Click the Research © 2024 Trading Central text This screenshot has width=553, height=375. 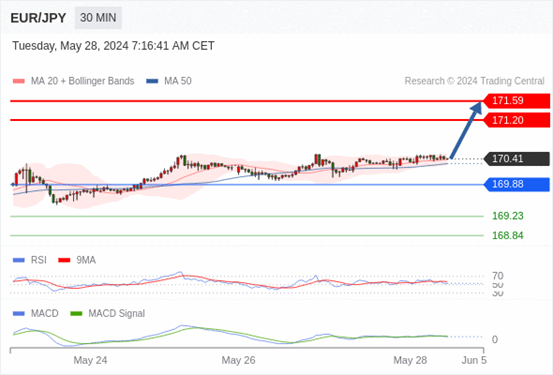click(x=475, y=81)
